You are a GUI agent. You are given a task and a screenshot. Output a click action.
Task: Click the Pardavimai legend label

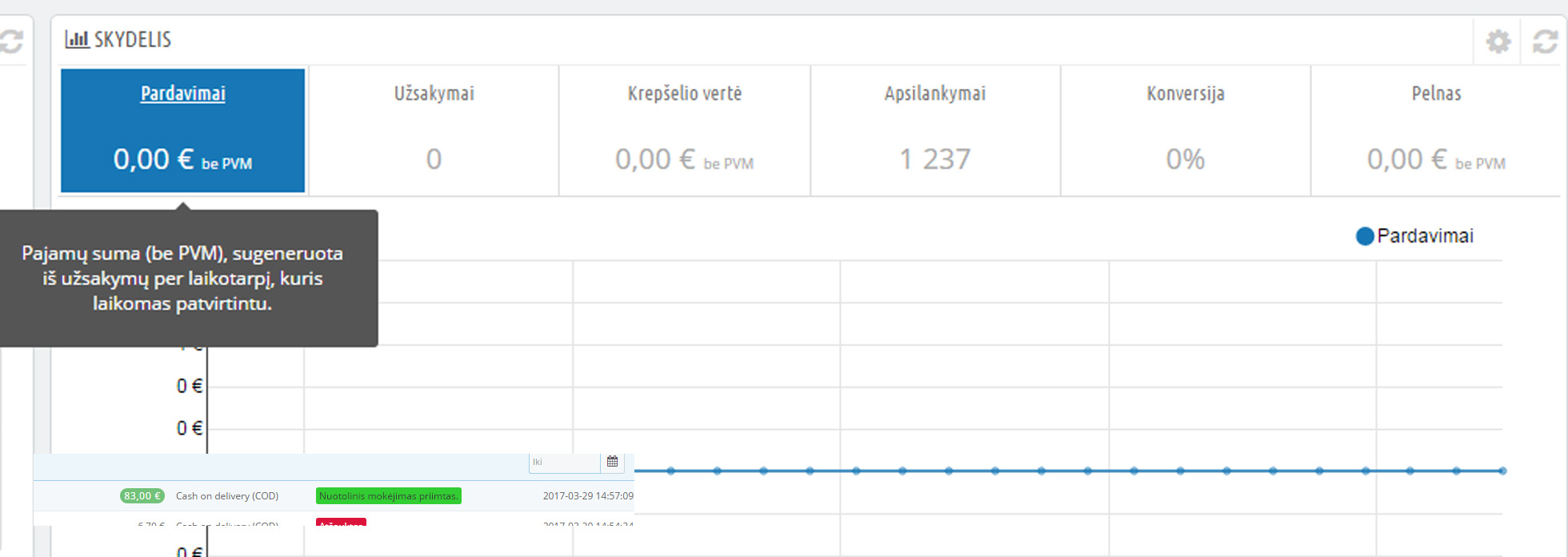1426,236
